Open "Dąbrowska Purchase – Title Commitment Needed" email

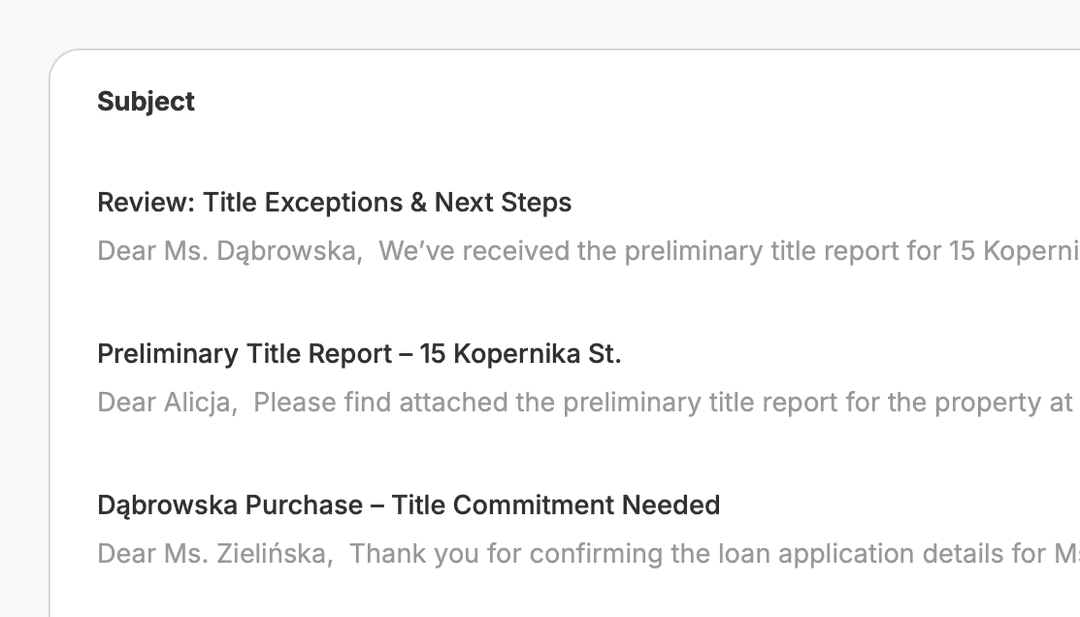408,505
